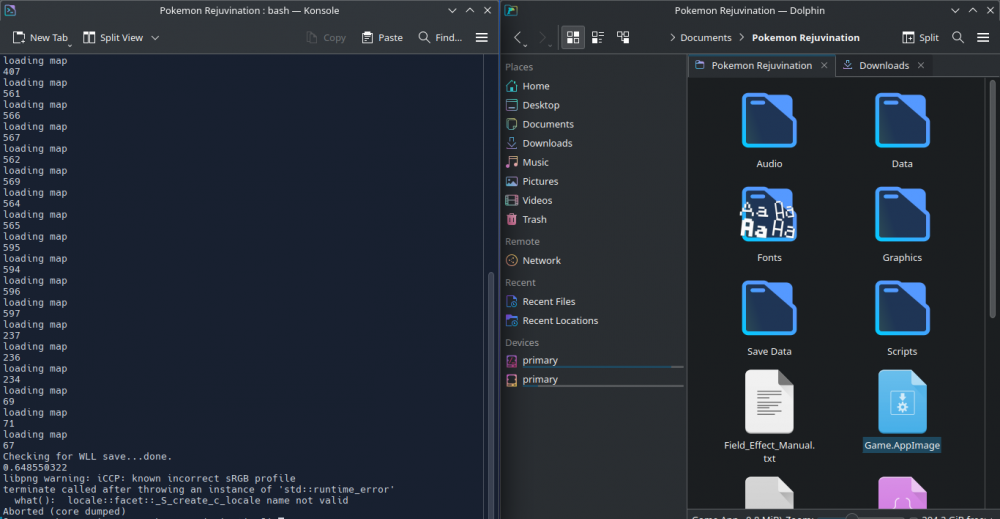The width and height of the screenshot is (1000, 519).
Task: Click the 'Aborted (core dumped)' line in Konsole
Action: 64,511
